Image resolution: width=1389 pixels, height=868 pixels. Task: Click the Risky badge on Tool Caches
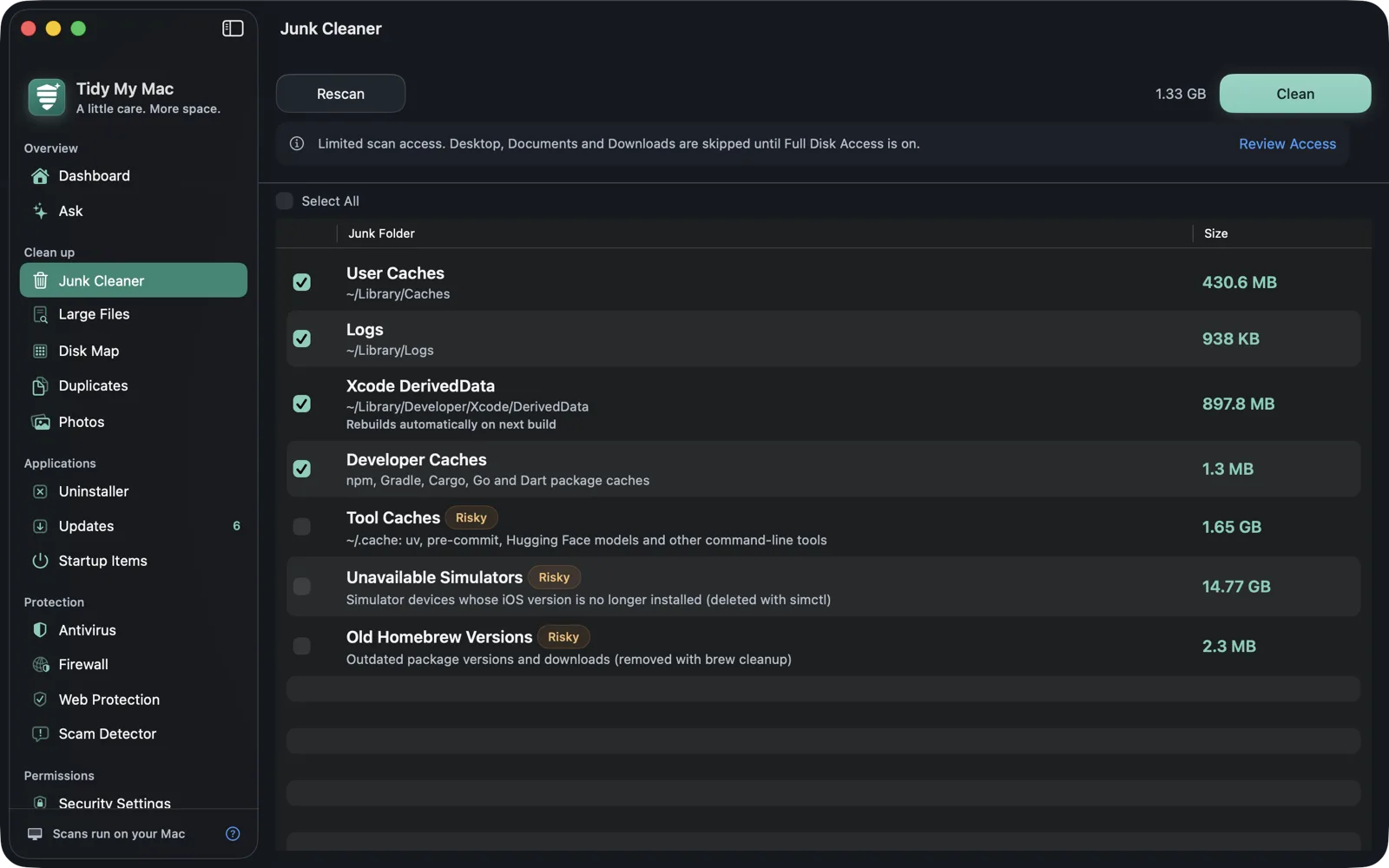pyautogui.click(x=471, y=518)
